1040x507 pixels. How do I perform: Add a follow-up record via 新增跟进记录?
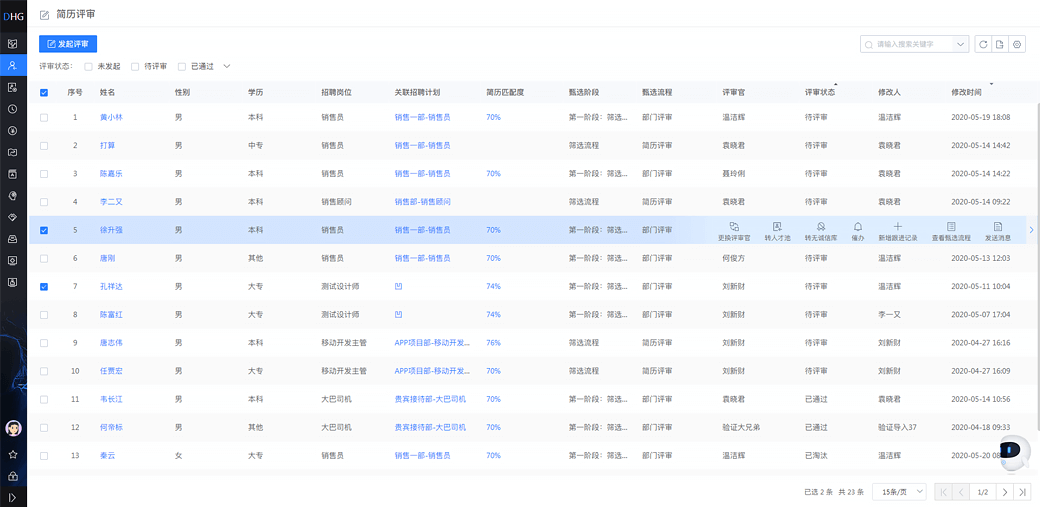897,227
